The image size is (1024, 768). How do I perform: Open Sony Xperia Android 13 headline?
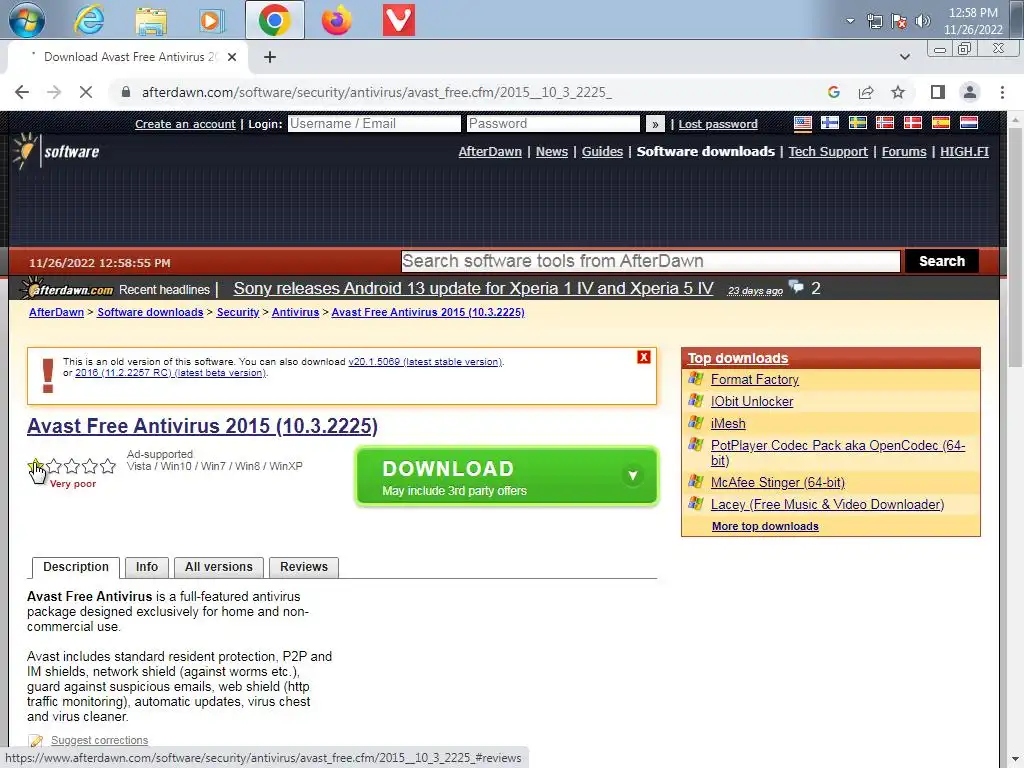473,289
